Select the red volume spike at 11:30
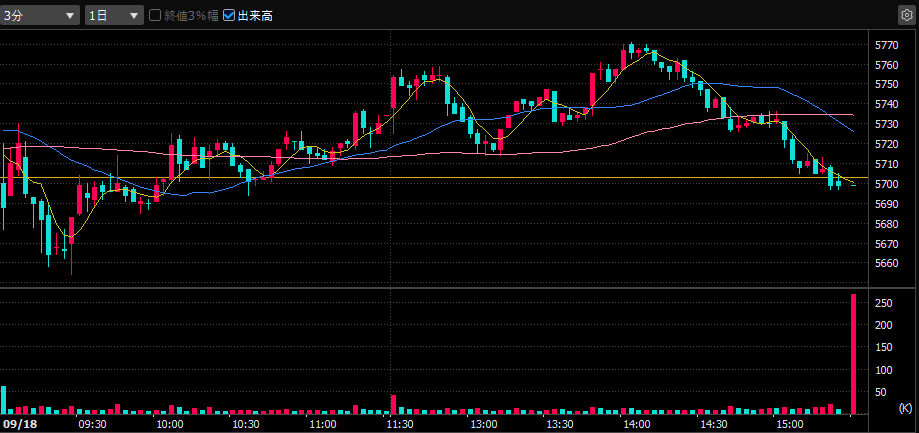This screenshot has height=433, width=919. click(393, 404)
